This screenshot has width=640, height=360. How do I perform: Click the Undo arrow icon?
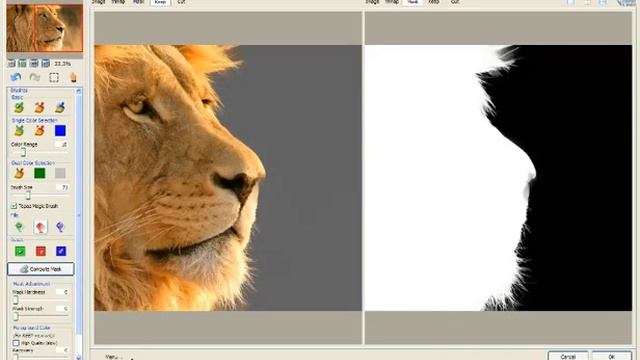16,77
